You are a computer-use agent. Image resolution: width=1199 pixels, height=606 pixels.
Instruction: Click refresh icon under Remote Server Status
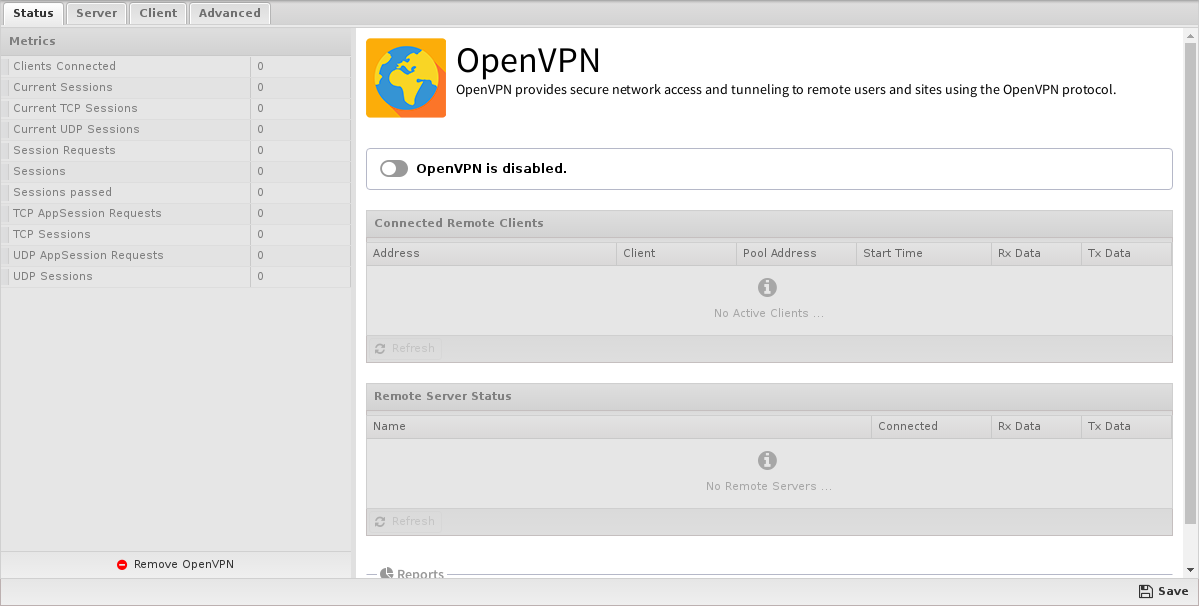coord(380,522)
